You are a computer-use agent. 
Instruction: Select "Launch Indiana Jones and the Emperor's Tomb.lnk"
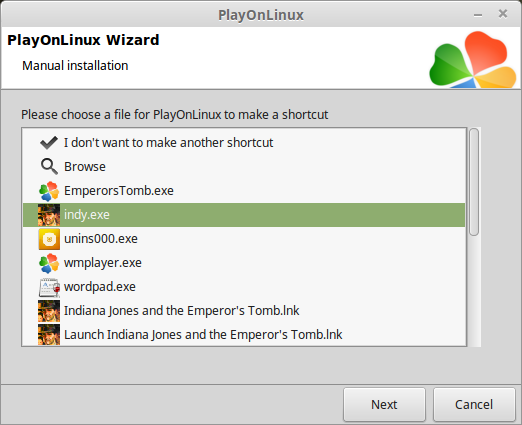click(203, 335)
